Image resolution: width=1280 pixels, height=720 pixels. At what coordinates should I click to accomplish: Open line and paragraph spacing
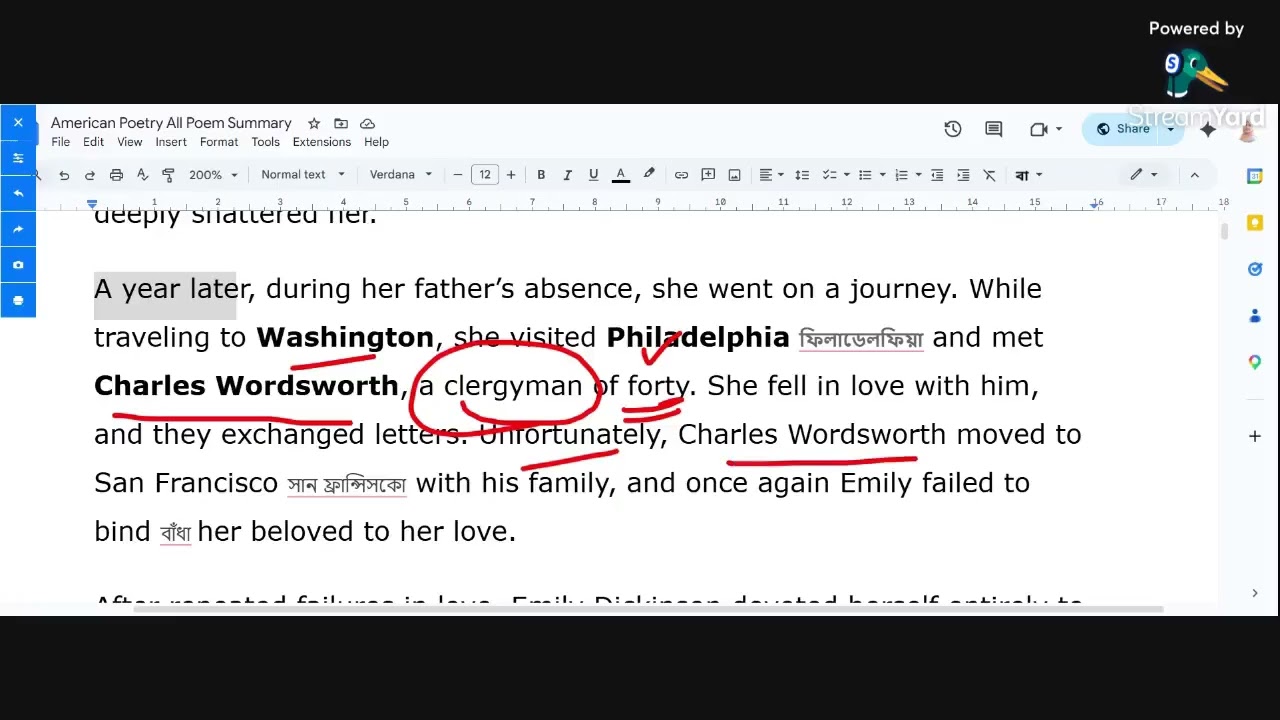point(802,175)
